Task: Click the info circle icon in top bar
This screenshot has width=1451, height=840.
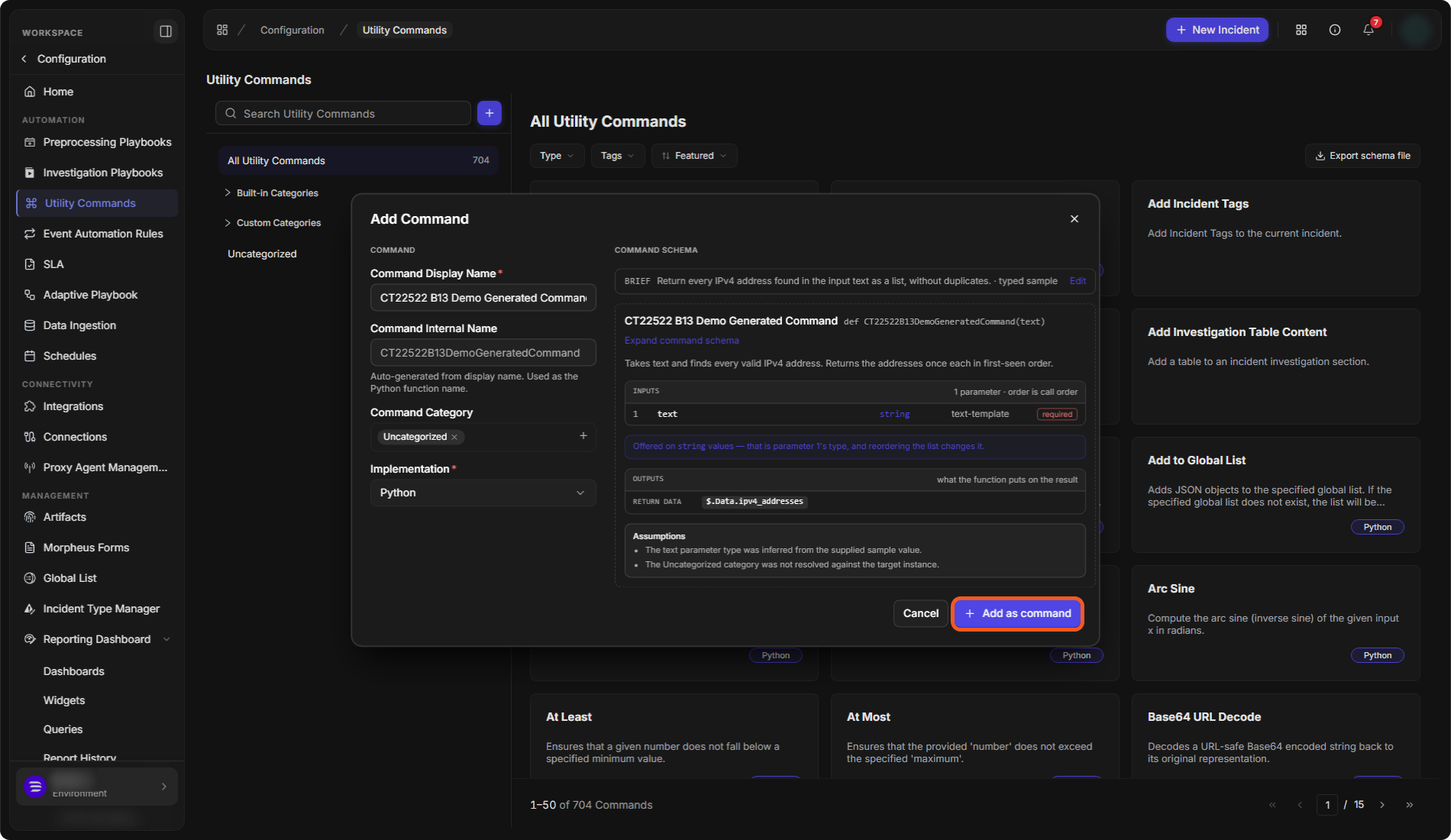Action: pos(1335,30)
